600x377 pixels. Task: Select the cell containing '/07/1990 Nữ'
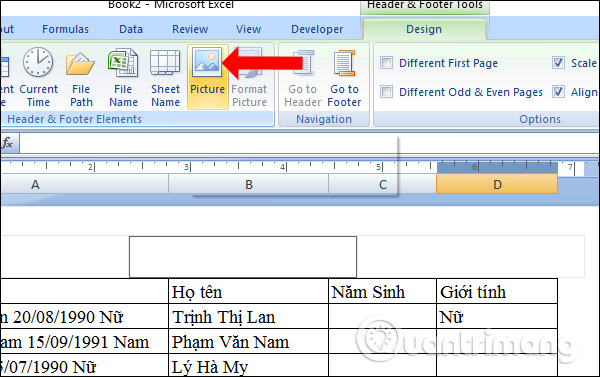(85, 366)
